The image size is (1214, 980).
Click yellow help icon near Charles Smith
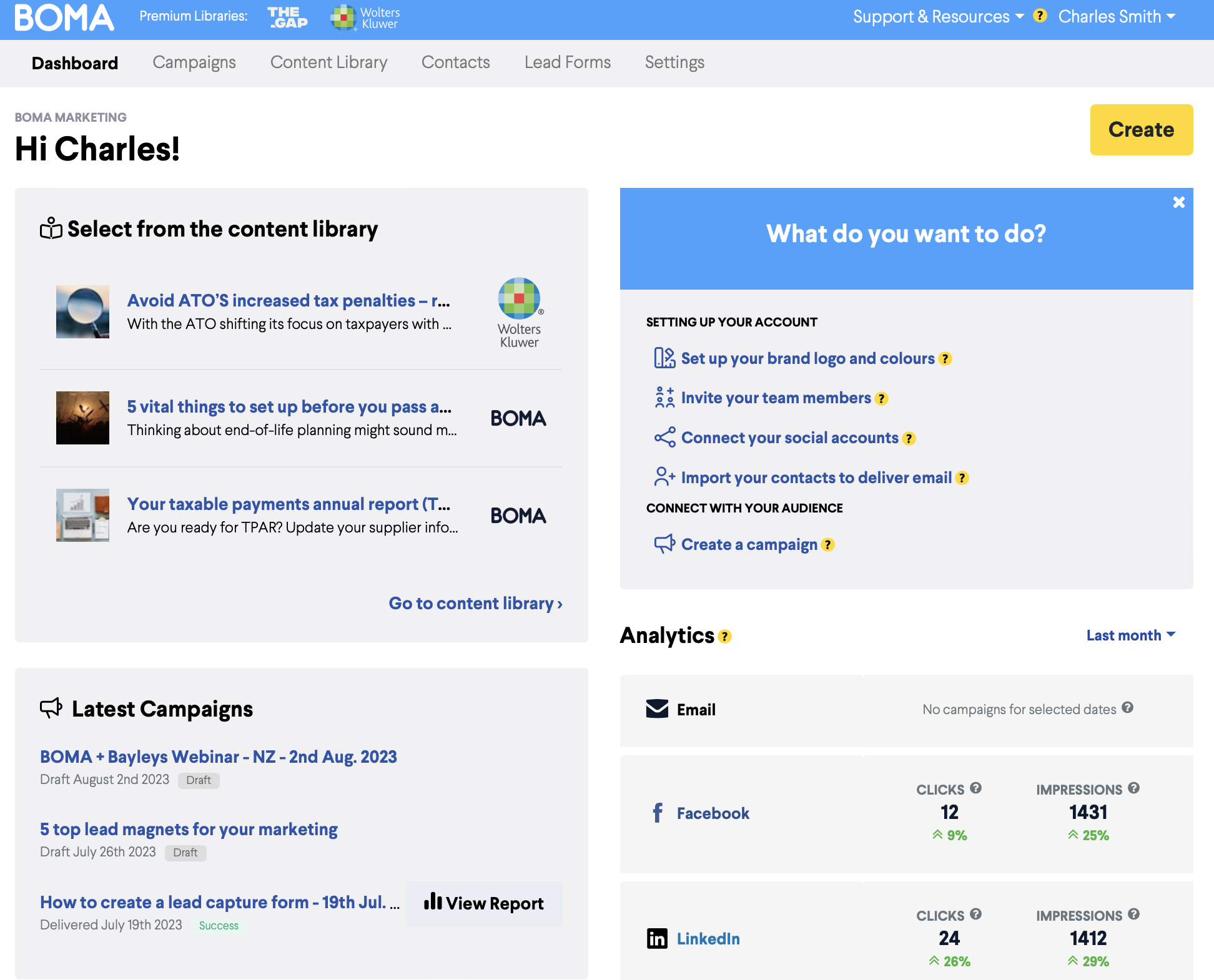(1040, 16)
